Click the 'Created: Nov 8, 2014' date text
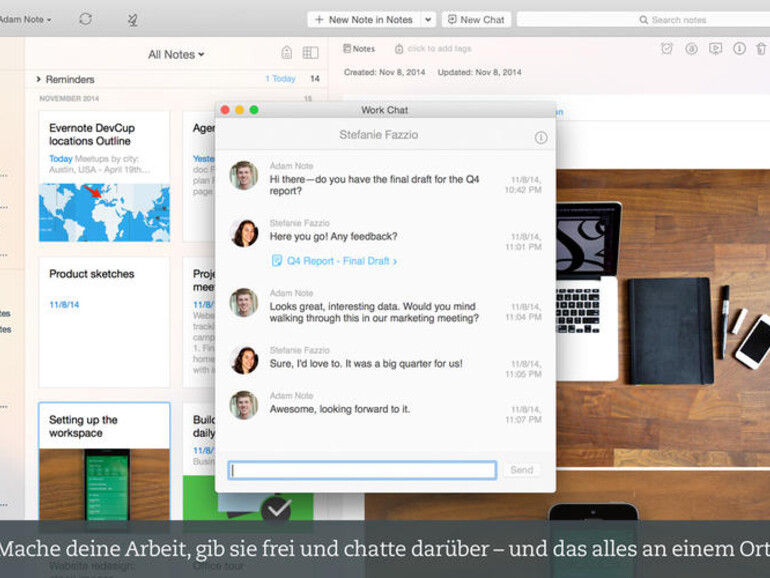Screen dimensions: 770x578 tap(385, 72)
